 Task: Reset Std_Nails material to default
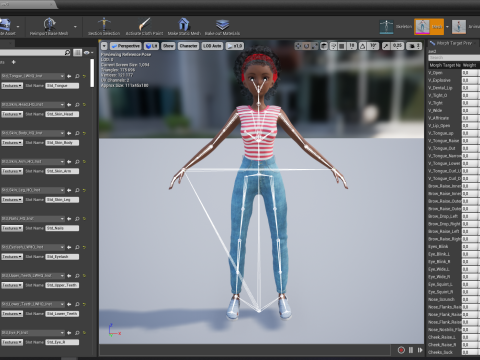84,219
